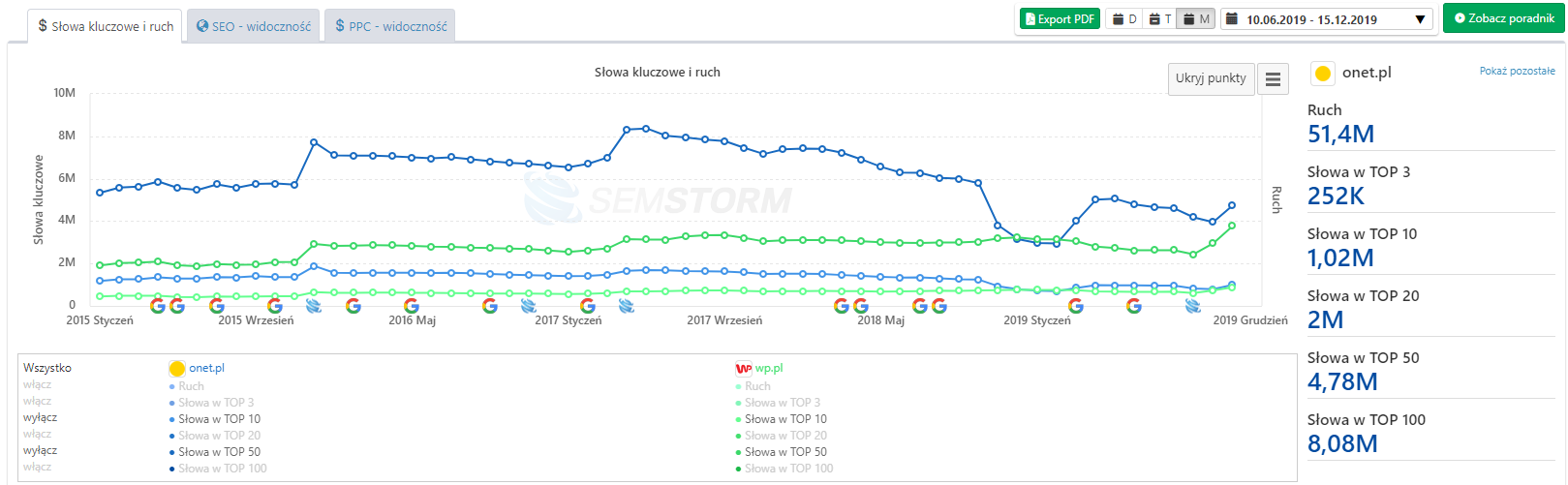Enable onet.pl Słowa w TOP 100 series
Screen dimensions: 1568x485
click(x=222, y=469)
